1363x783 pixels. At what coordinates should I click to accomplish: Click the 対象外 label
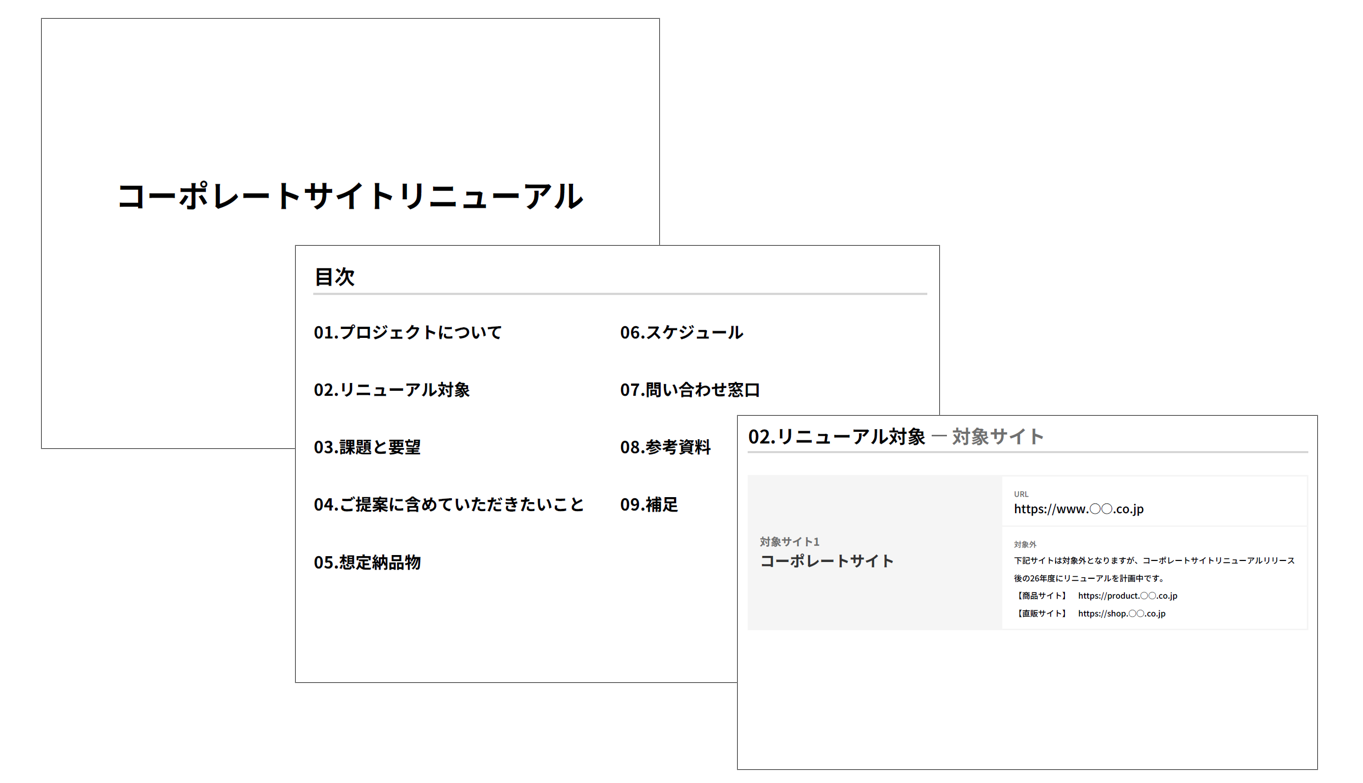click(x=1025, y=544)
